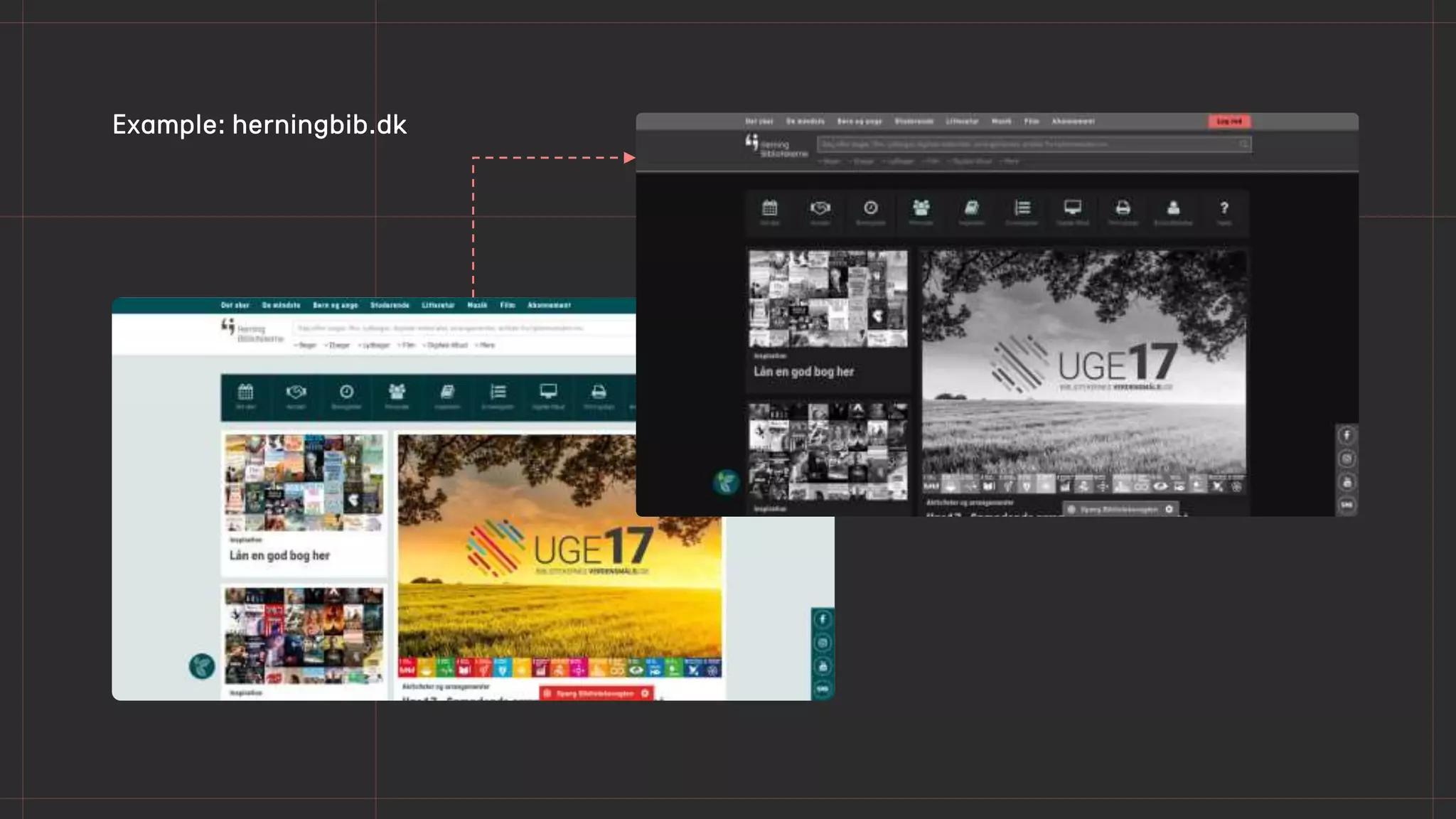Toggle E-bøger filter under light-mode search
Image resolution: width=1456 pixels, height=819 pixels.
click(338, 346)
